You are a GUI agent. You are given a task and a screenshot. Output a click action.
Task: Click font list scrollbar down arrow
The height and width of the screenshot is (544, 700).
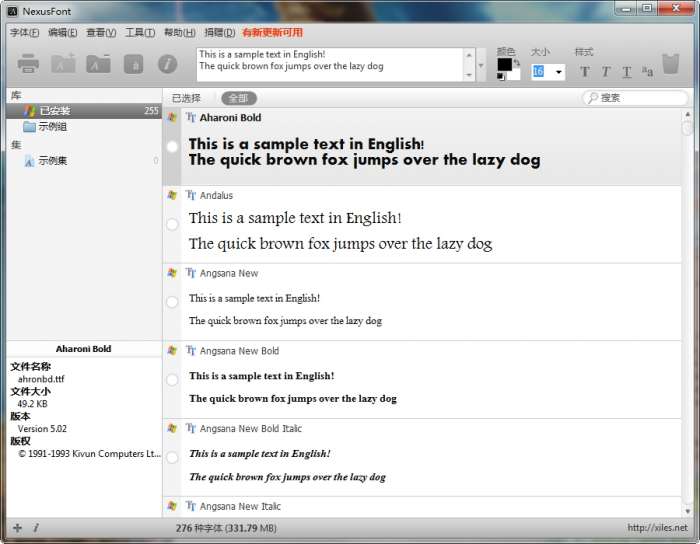point(688,511)
